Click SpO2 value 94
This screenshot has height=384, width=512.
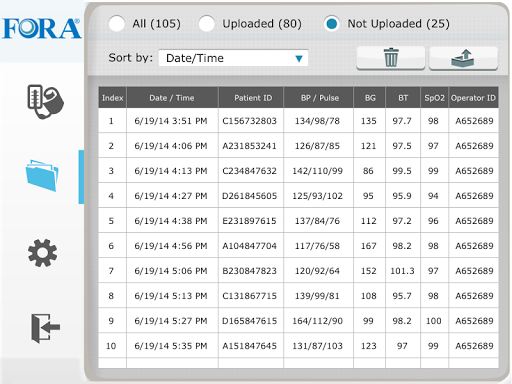point(433,196)
